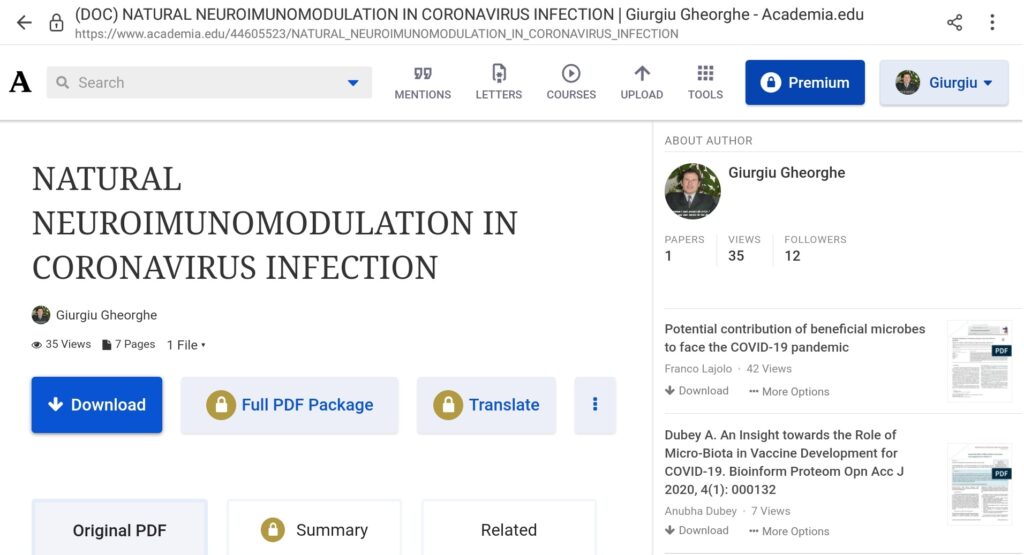This screenshot has height=555, width=1024.
Task: Click the Upload arrow icon
Action: coord(642,74)
